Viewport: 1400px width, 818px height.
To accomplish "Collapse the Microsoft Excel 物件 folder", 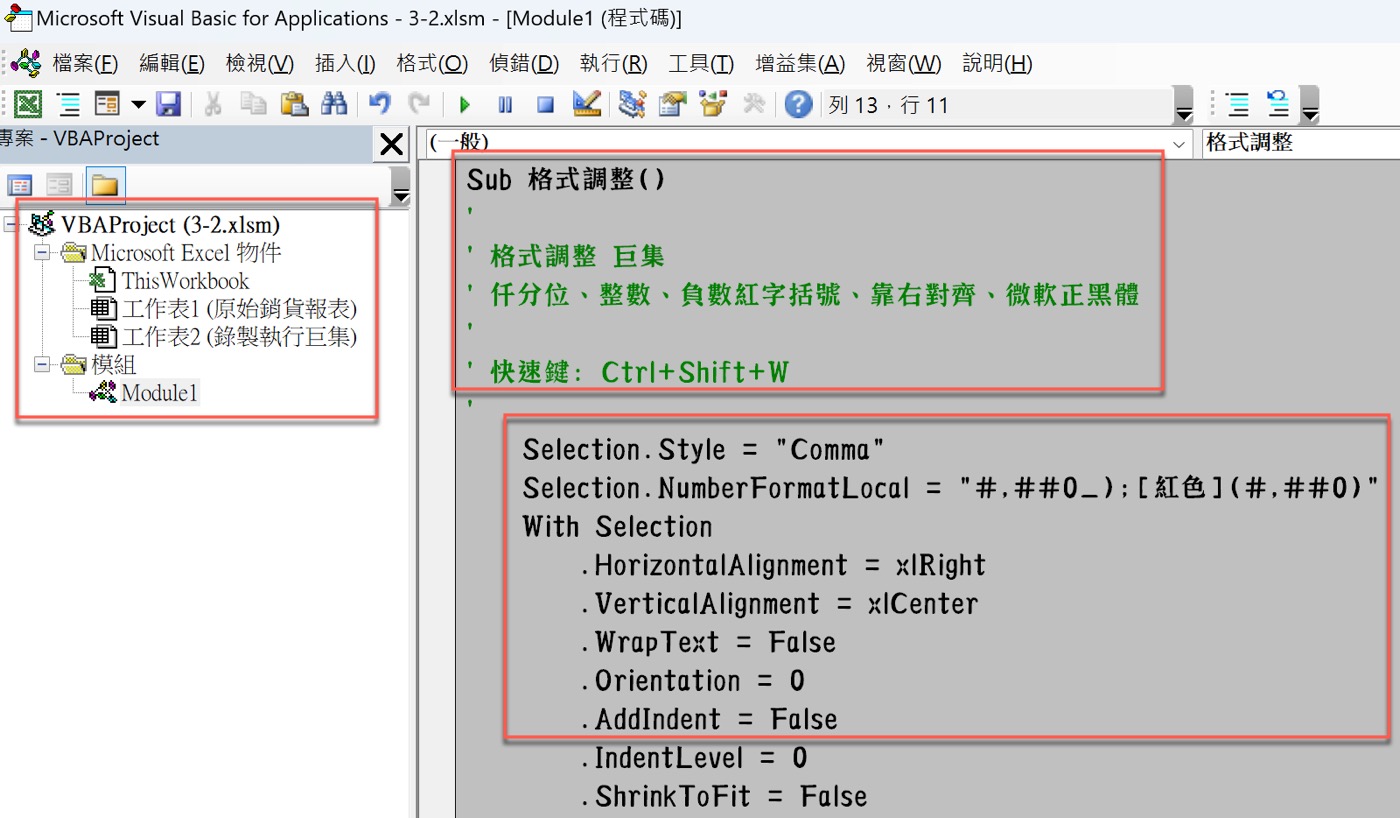I will (x=41, y=252).
